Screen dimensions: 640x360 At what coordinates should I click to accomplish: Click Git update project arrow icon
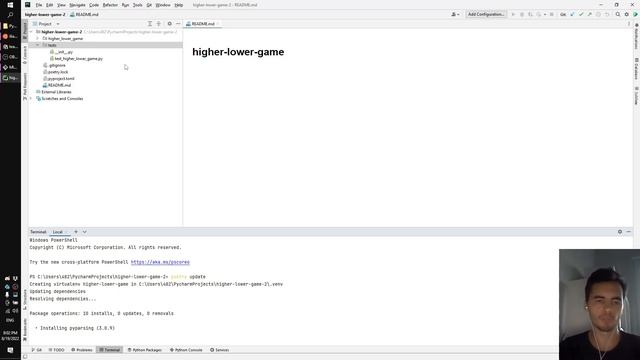[x=572, y=14]
